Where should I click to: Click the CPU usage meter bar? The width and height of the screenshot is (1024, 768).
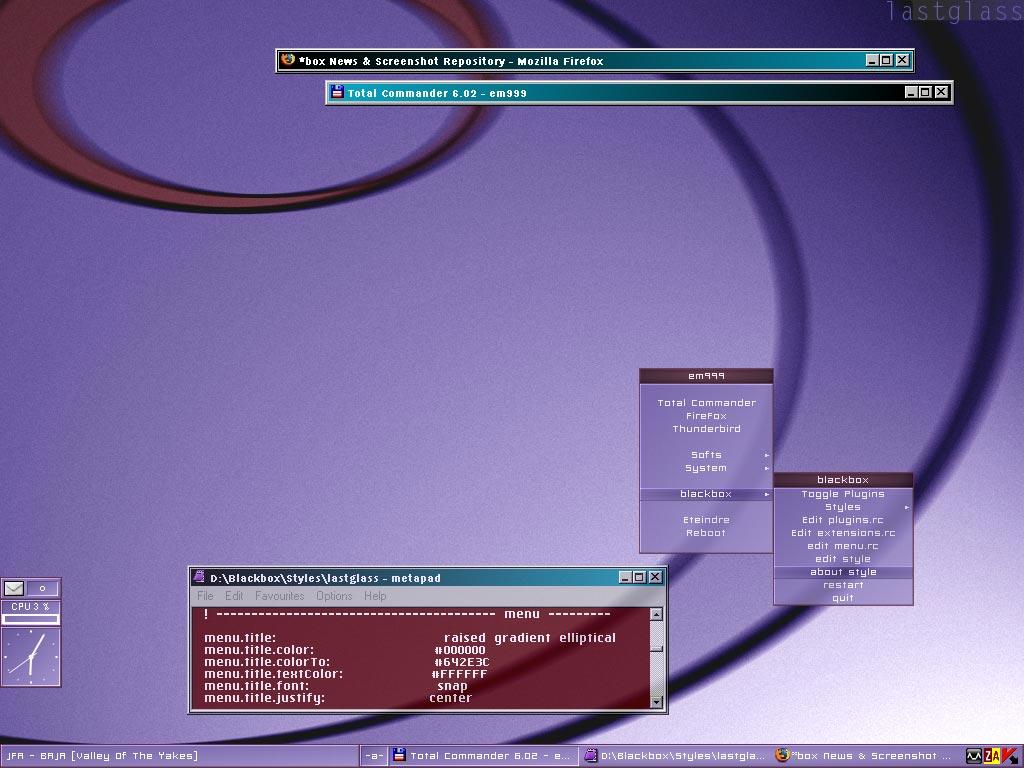(x=31, y=618)
